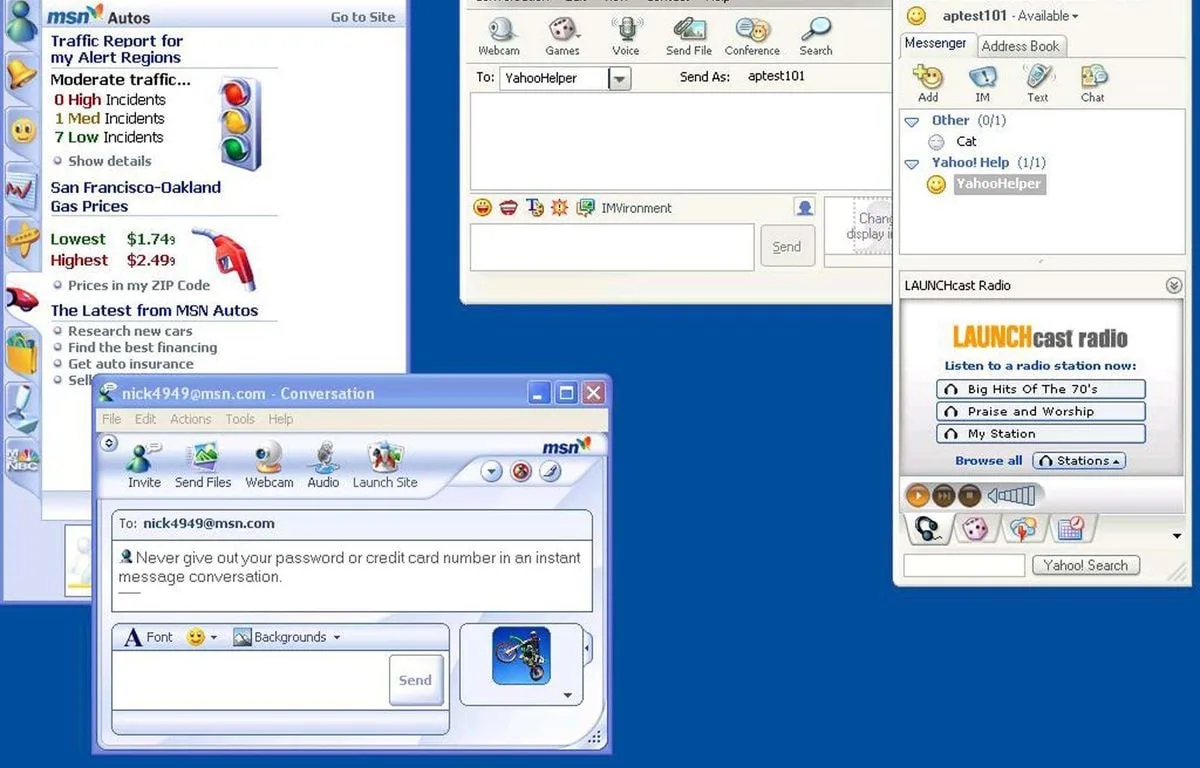The width and height of the screenshot is (1200, 768).
Task: Click Show details under traffic report
Action: pos(109,161)
